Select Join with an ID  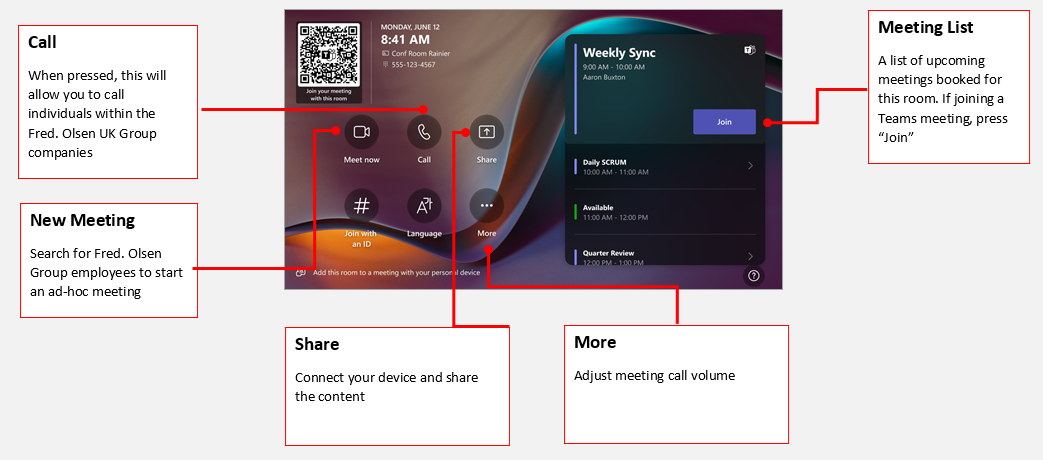361,206
